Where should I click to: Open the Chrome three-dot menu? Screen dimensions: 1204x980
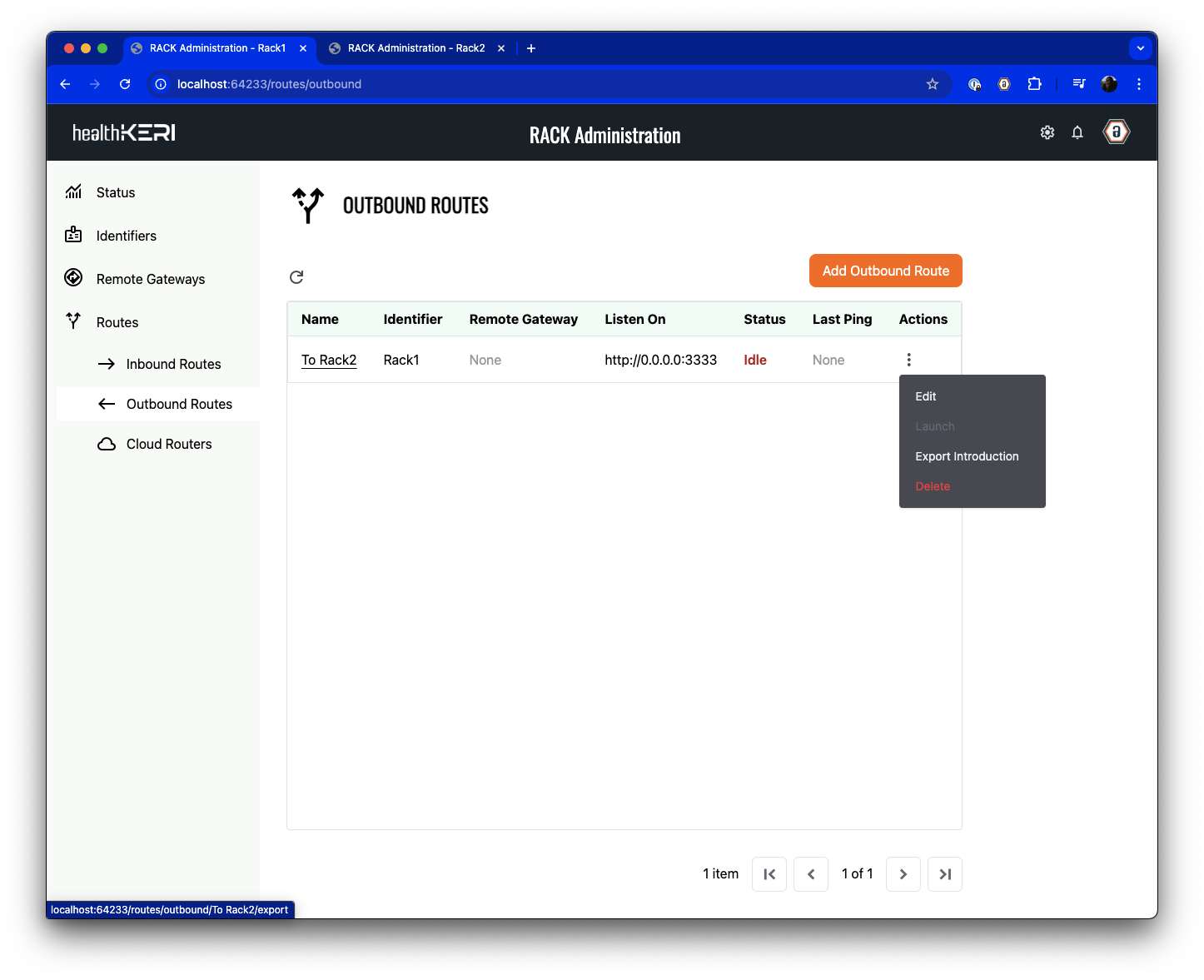1139,84
